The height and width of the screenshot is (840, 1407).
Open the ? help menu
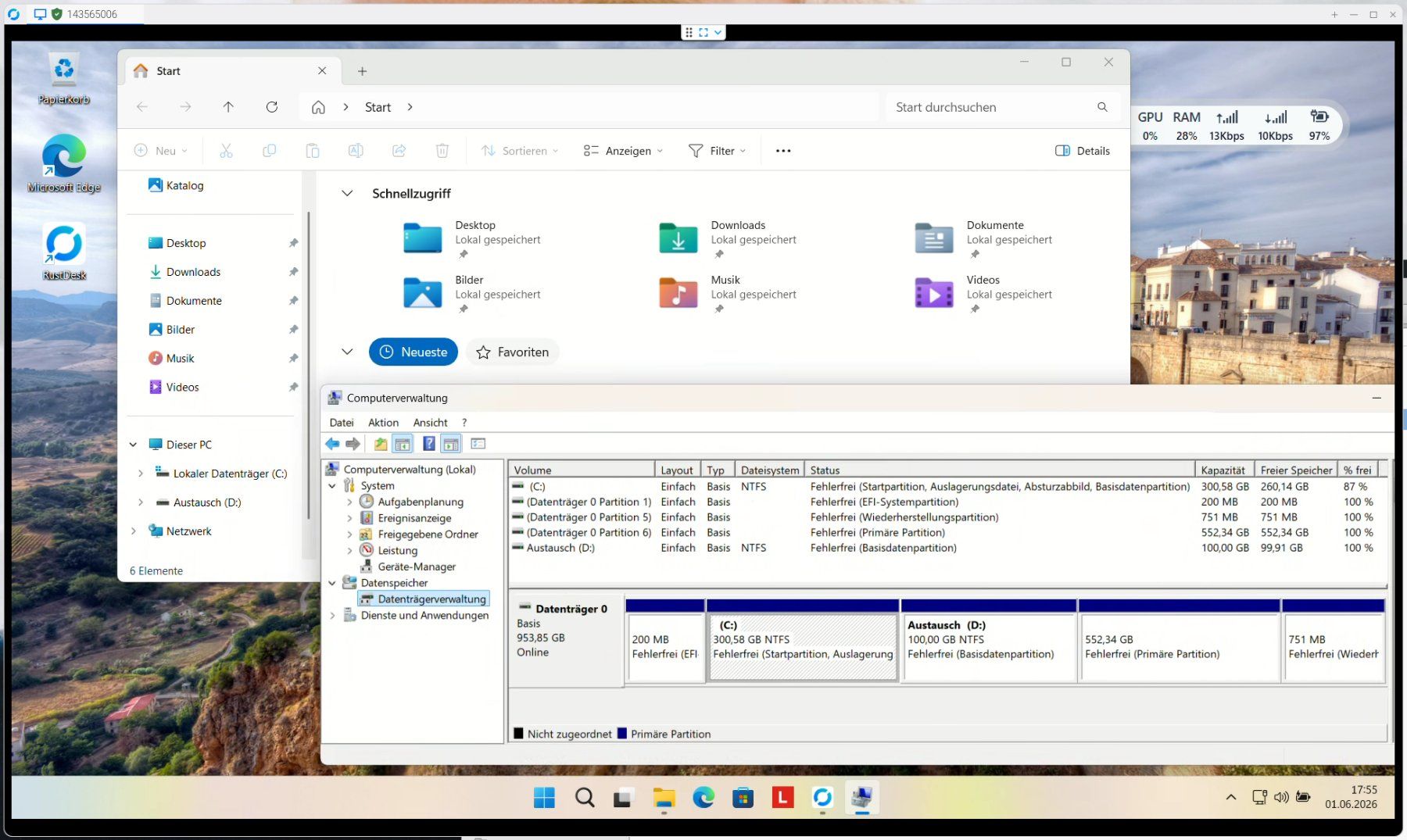[464, 423]
